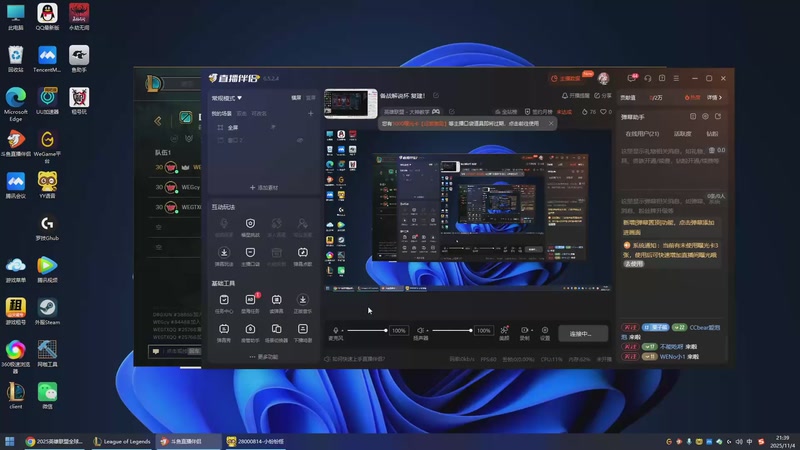The image size is (800, 450).
Task: Mute the speaker 扬声器 icon
Action: pos(420,330)
